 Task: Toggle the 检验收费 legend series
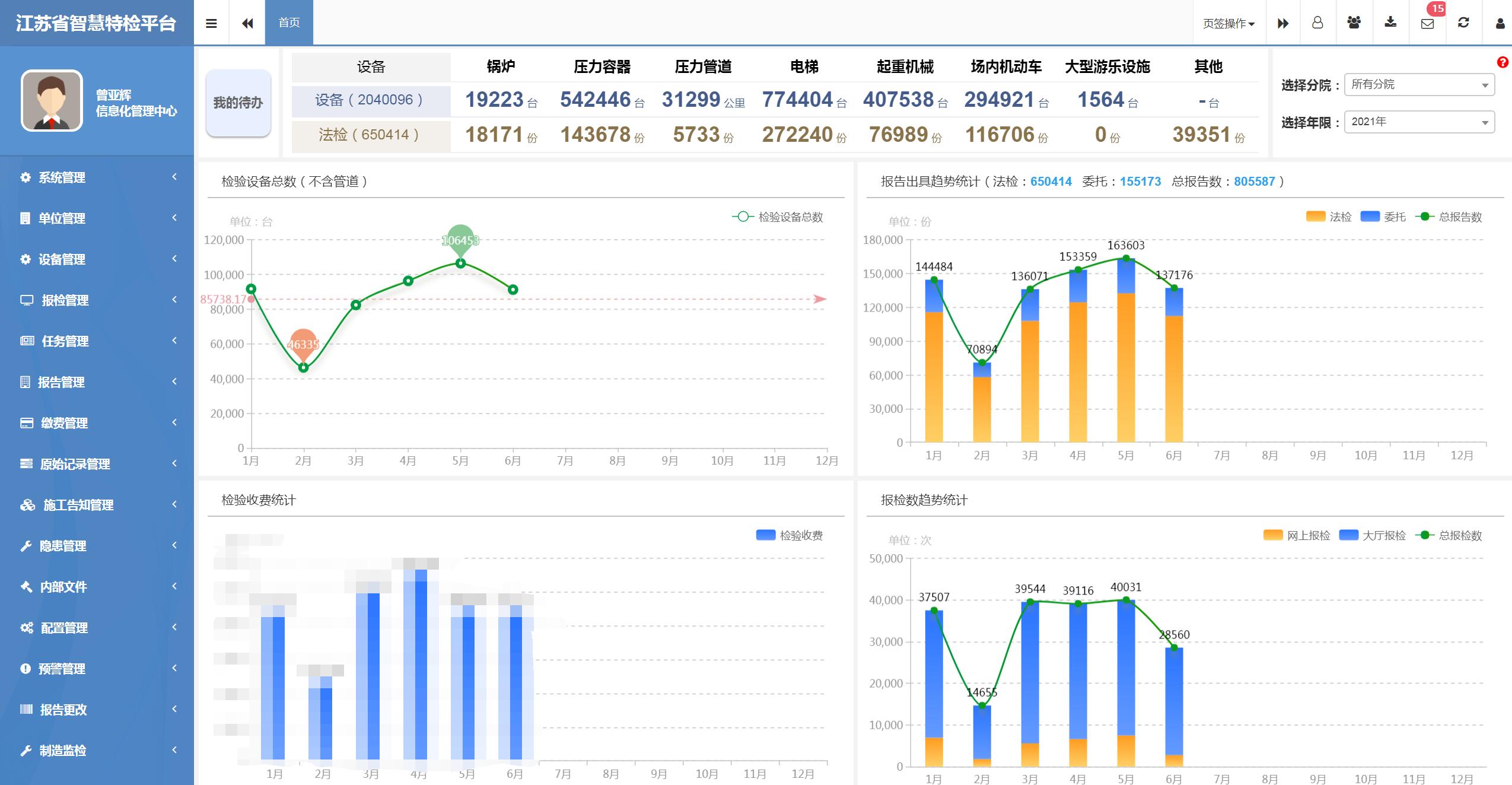(790, 535)
